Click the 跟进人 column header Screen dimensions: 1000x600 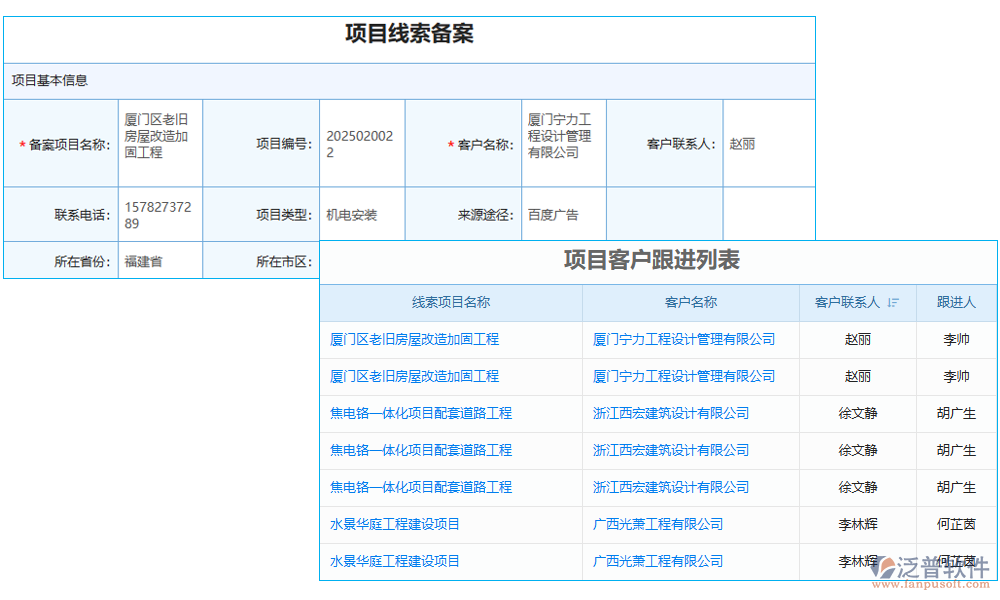pyautogui.click(x=956, y=303)
